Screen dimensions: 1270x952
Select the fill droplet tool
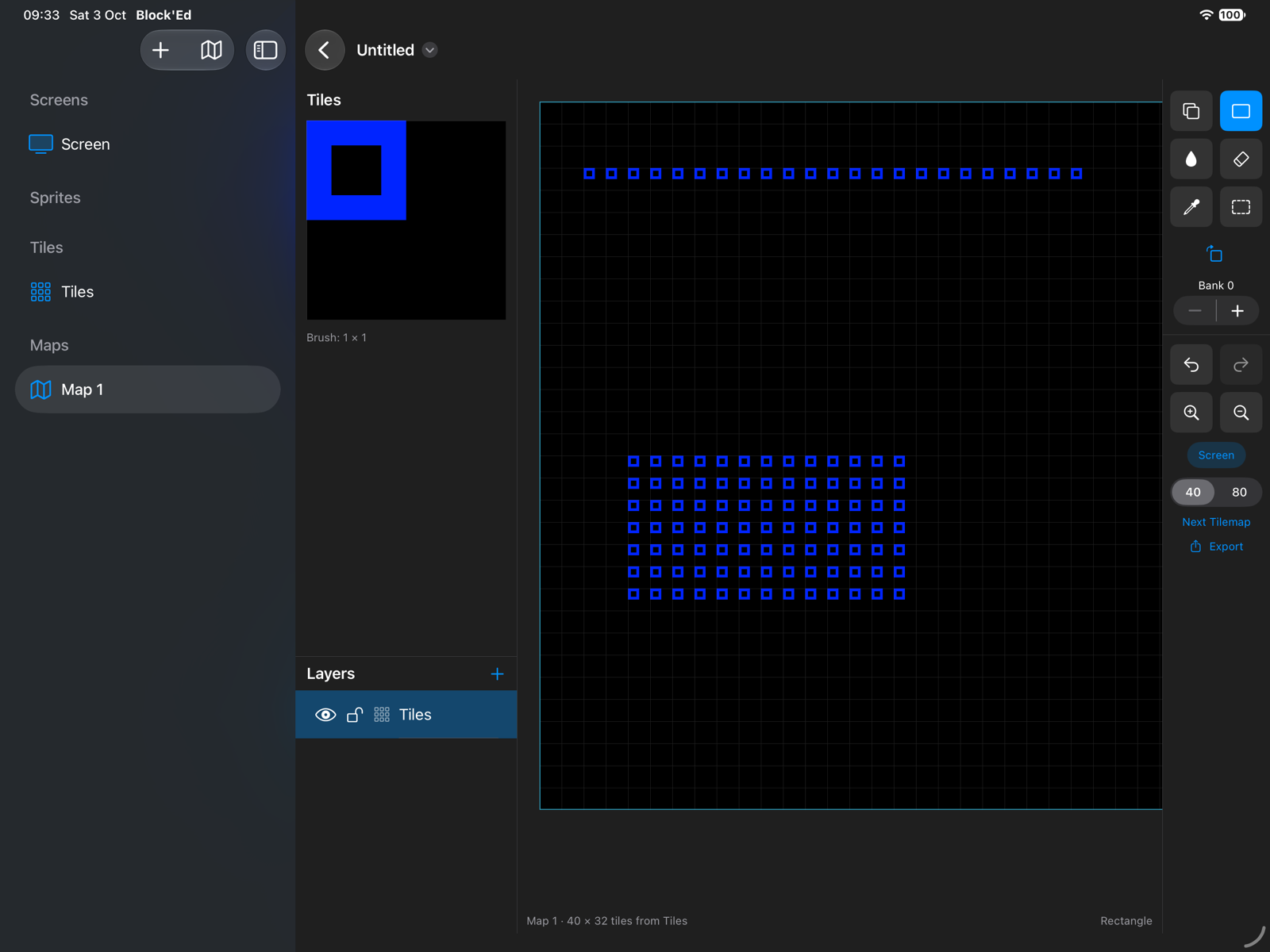pos(1191,159)
